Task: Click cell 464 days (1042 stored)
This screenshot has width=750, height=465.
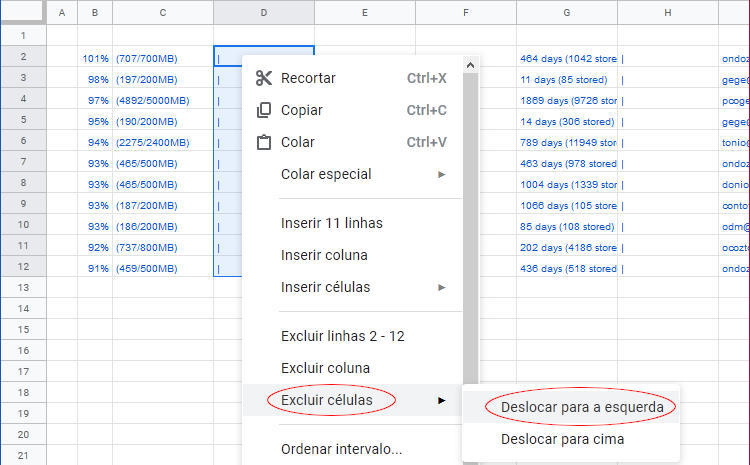Action: click(x=567, y=58)
